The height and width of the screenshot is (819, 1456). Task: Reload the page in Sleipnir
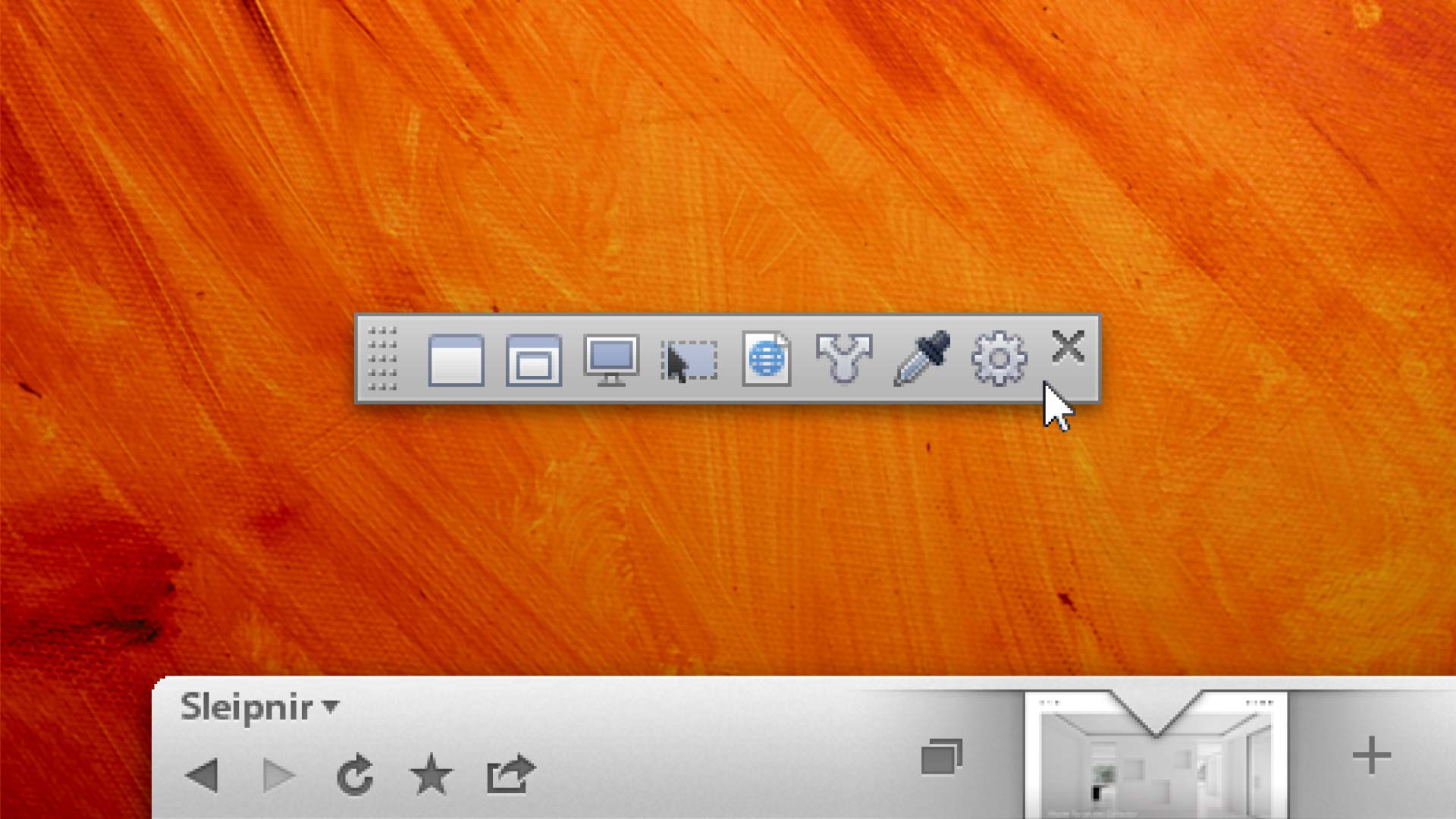pos(355,775)
